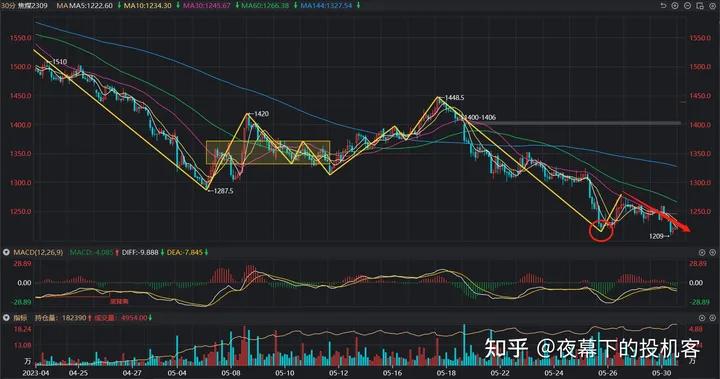Click the 1287.5 low price annotation
This screenshot has height=379, width=720.
pos(223,191)
